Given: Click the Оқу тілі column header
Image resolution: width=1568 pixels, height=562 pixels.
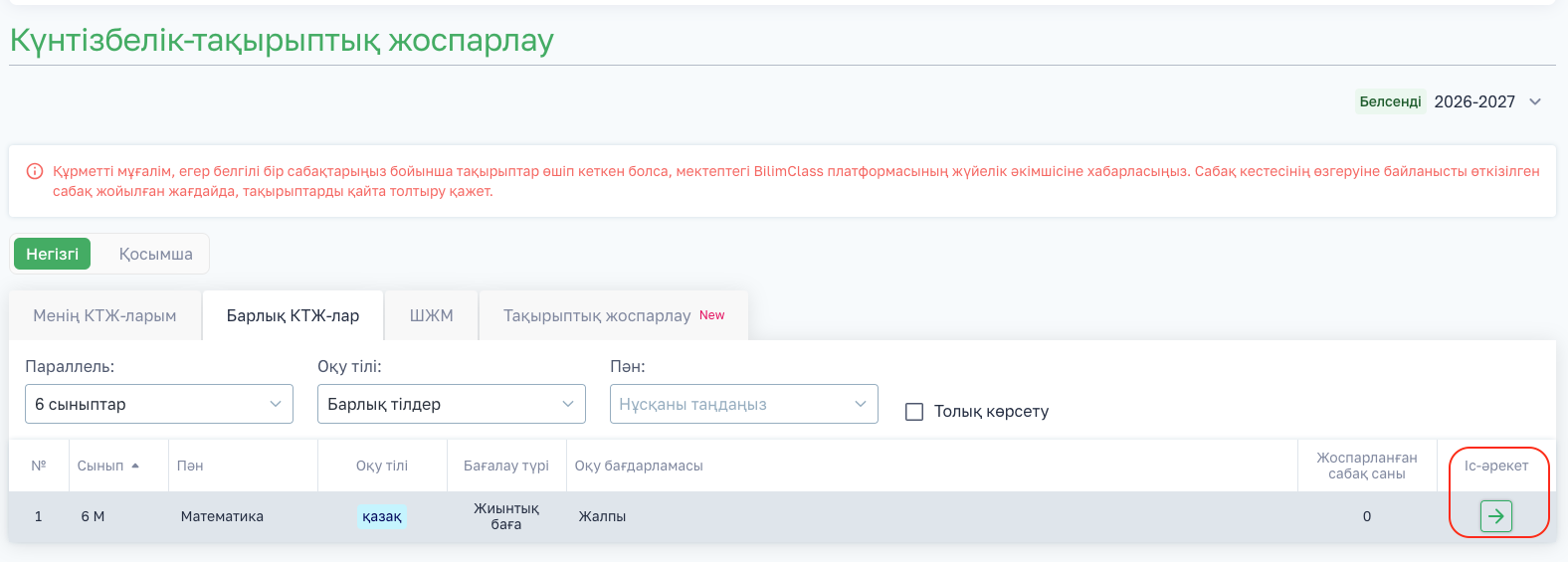Looking at the screenshot, I should coord(382,466).
